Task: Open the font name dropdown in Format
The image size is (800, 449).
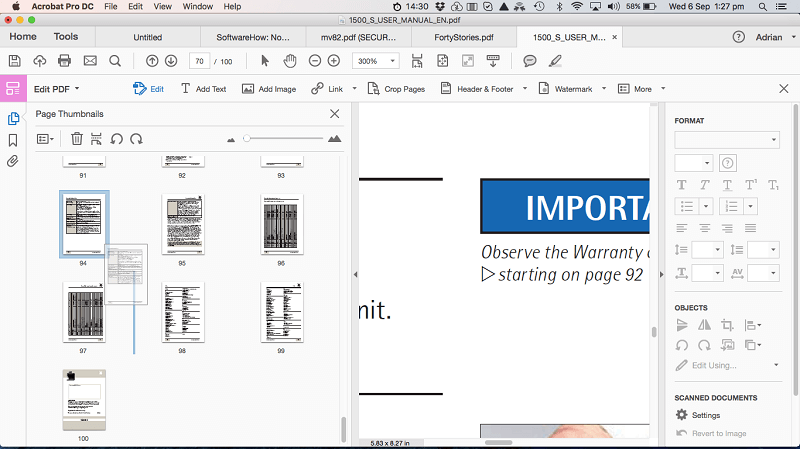Action: pos(727,140)
